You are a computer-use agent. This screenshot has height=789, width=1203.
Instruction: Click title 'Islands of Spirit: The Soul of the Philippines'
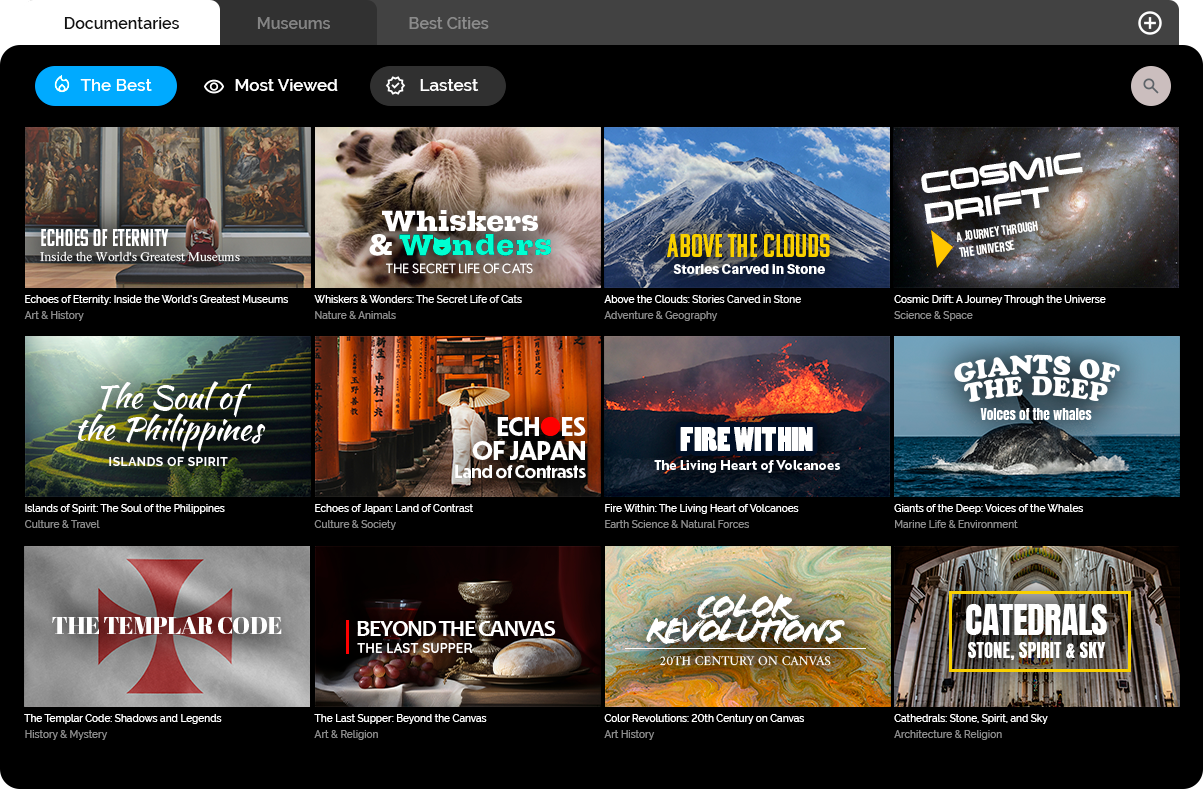click(125, 508)
